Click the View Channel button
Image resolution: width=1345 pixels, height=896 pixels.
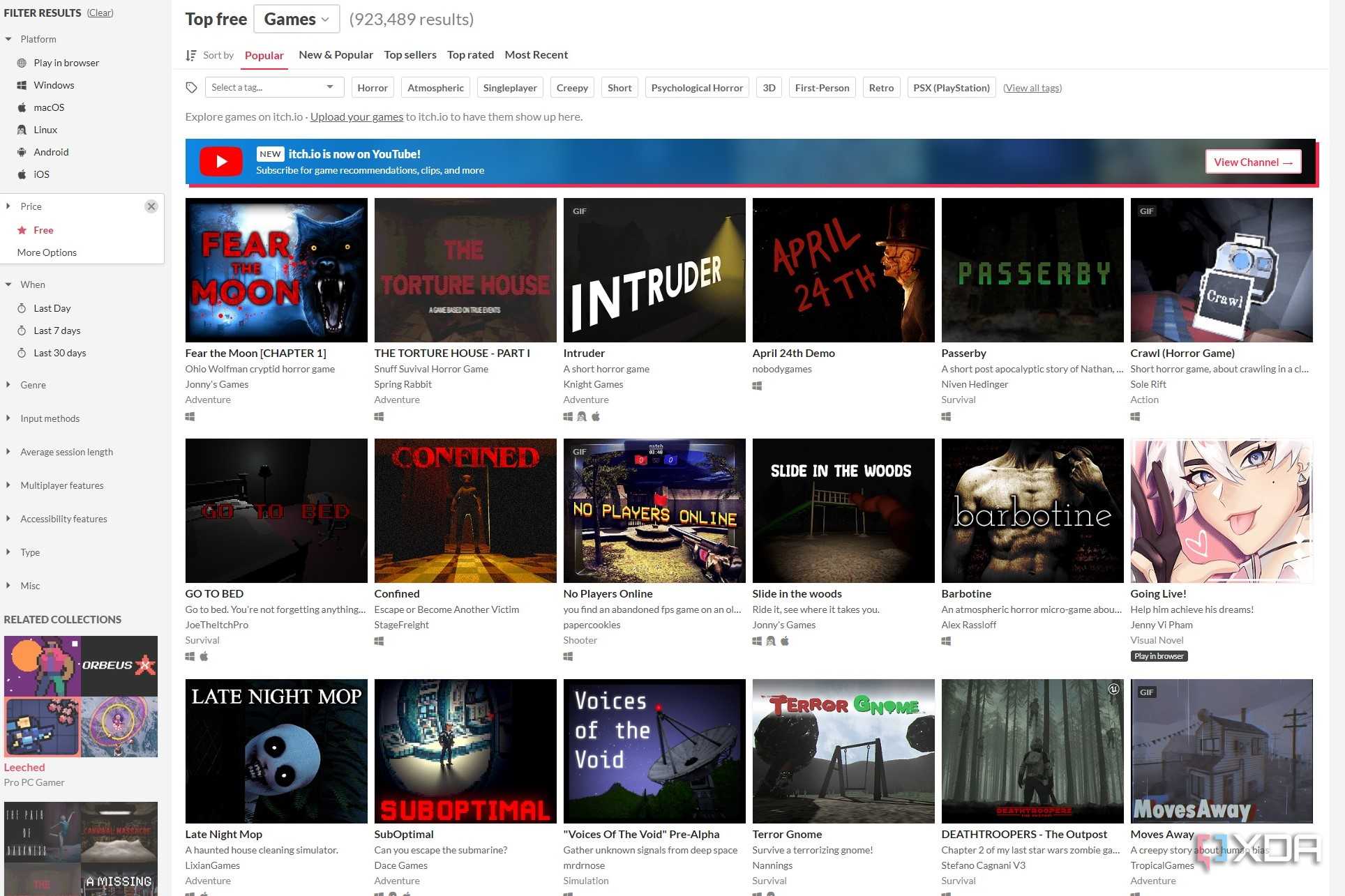pos(1253,162)
